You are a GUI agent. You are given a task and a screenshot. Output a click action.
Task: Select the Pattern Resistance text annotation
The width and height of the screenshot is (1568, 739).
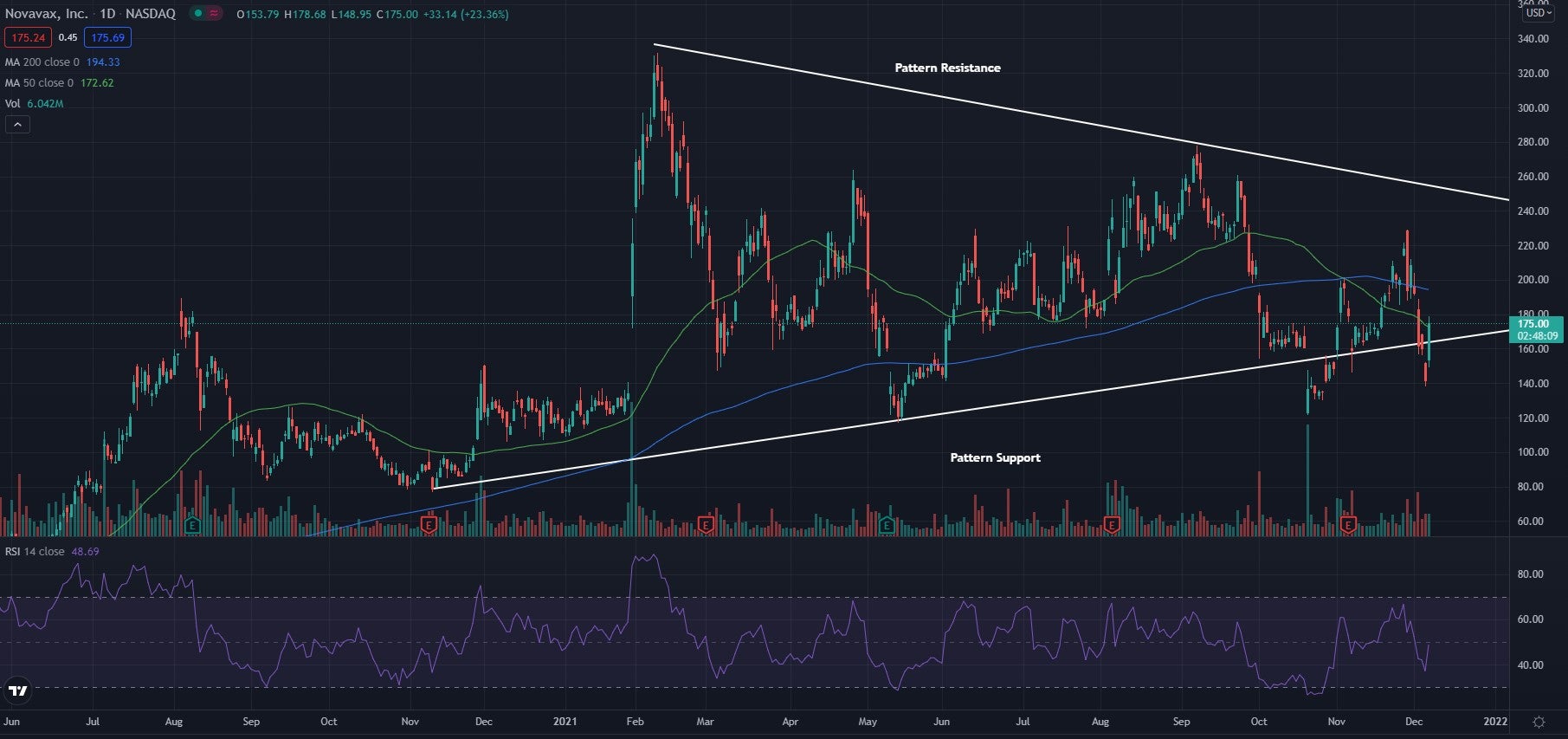pos(947,68)
